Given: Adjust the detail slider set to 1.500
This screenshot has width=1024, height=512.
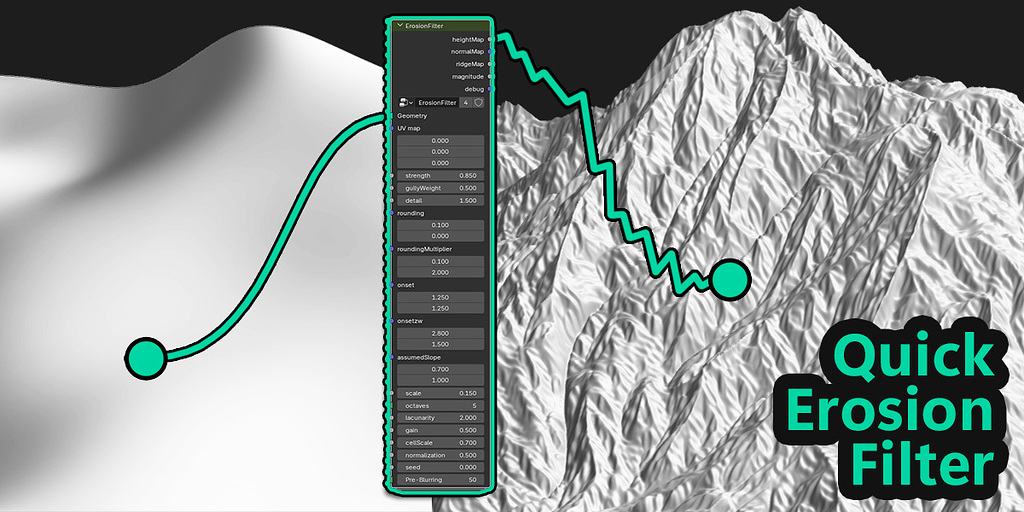Looking at the screenshot, I should (x=441, y=200).
